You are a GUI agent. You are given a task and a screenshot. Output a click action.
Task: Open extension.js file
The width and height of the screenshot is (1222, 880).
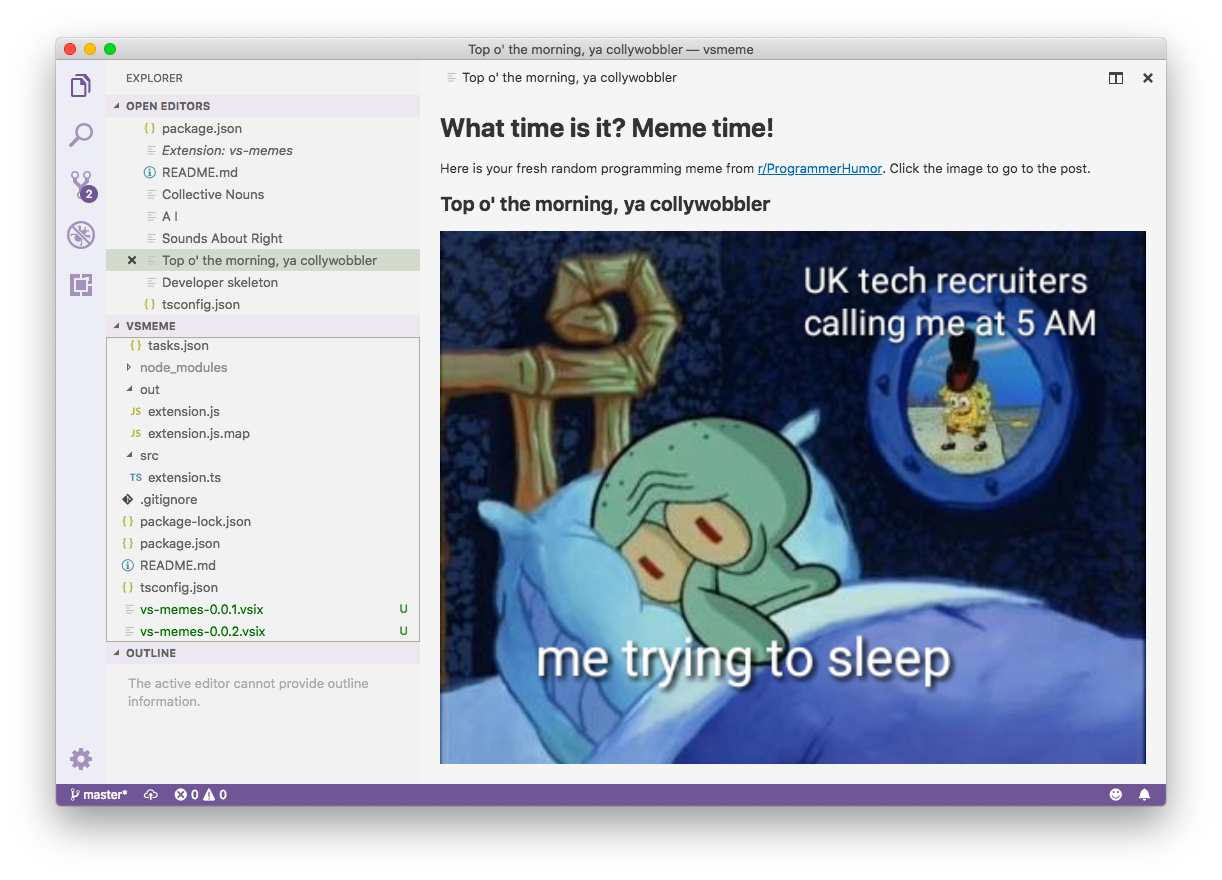click(263, 411)
